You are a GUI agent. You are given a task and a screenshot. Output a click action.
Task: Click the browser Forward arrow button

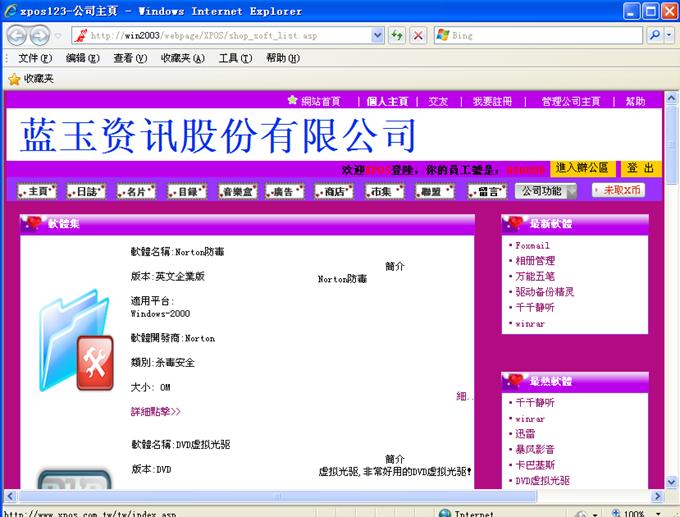pos(39,35)
